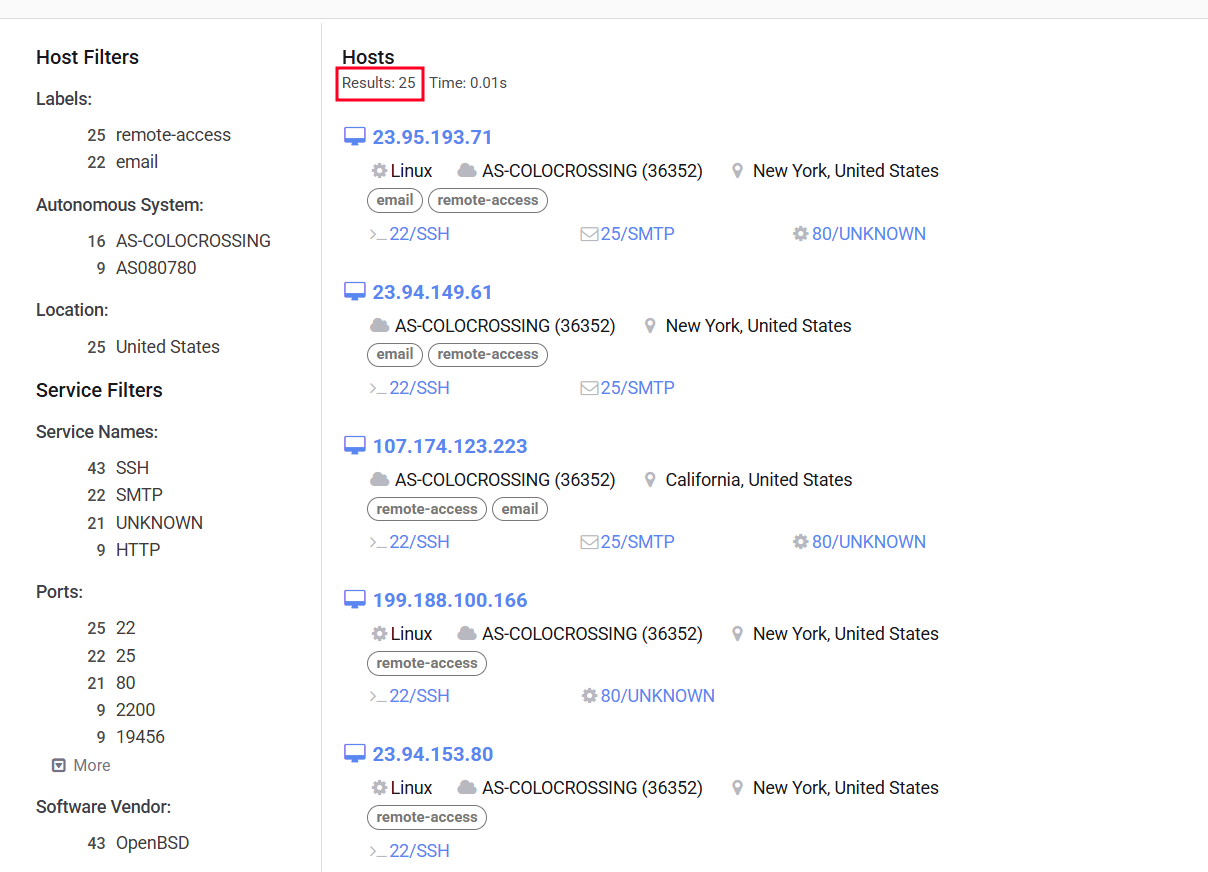
Task: Click email tag under host 23.95.193.71
Action: (395, 200)
